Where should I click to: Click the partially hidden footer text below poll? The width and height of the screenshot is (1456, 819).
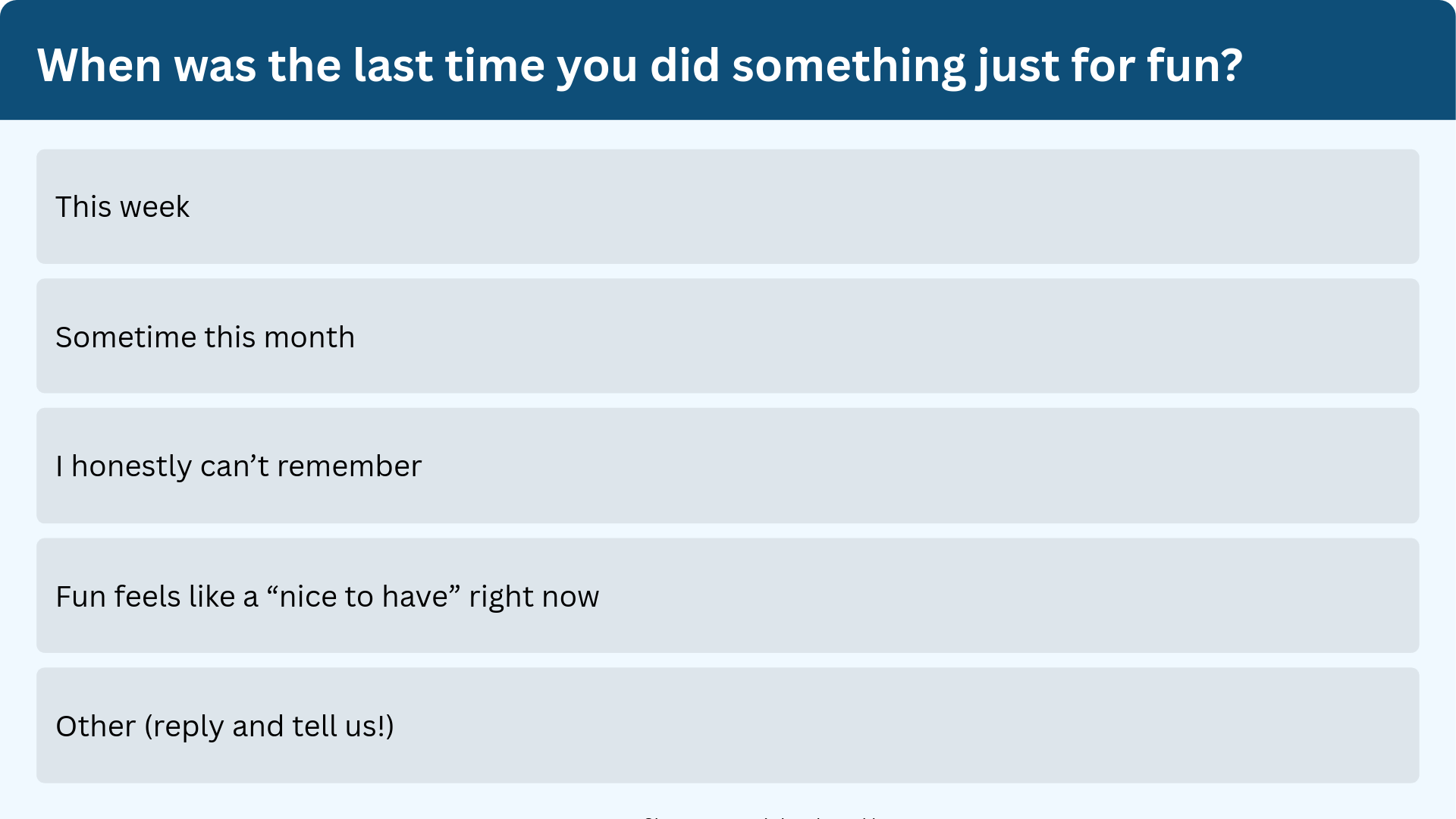coord(761,817)
